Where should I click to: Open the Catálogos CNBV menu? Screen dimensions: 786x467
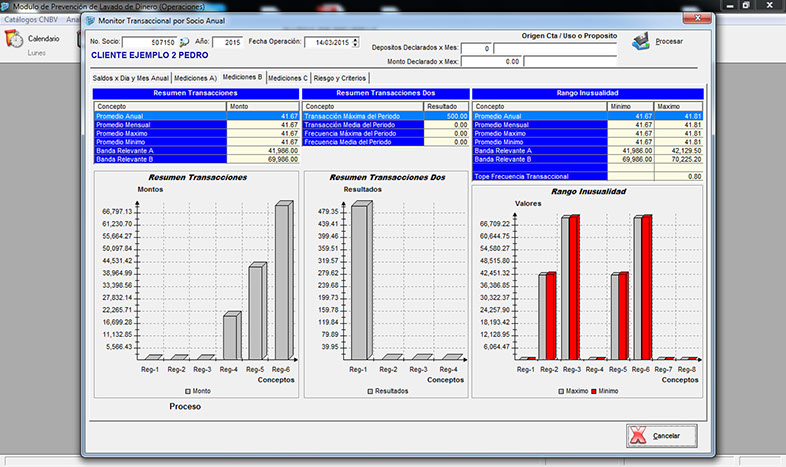[x=32, y=19]
